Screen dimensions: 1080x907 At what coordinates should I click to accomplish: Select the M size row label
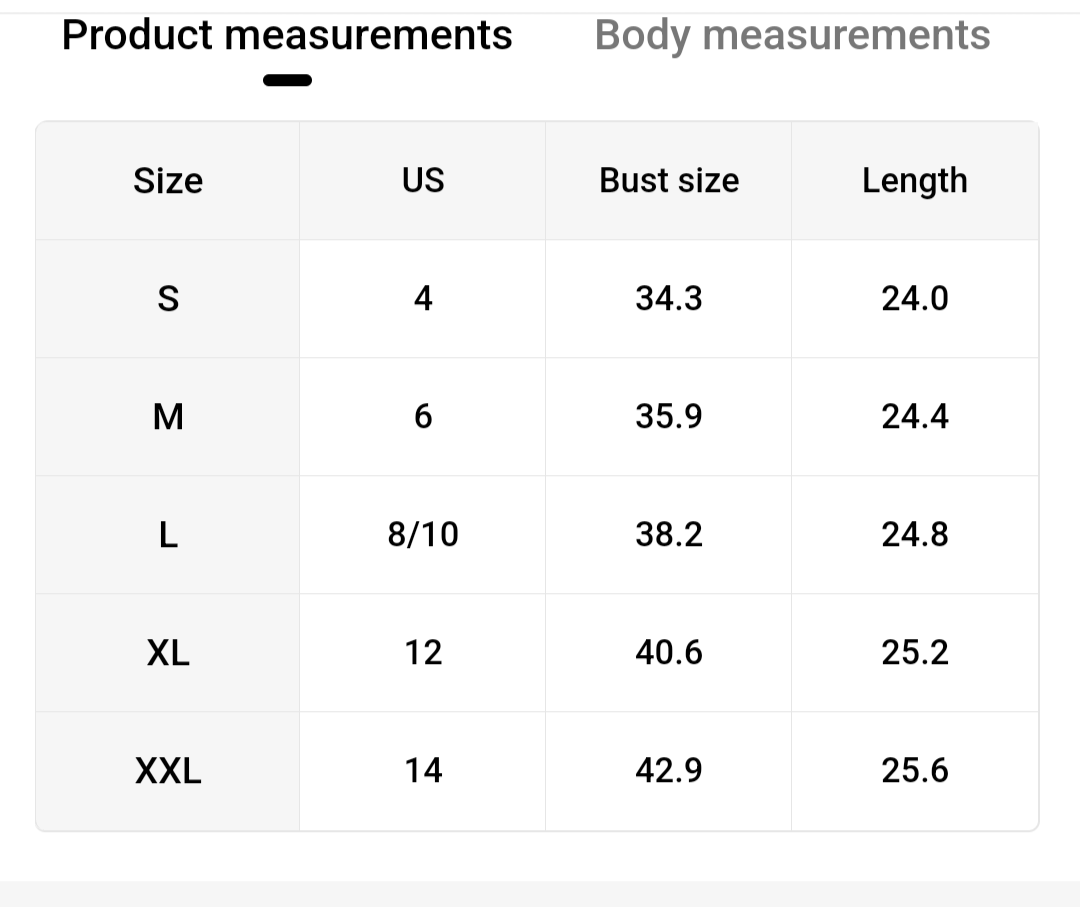tap(168, 417)
